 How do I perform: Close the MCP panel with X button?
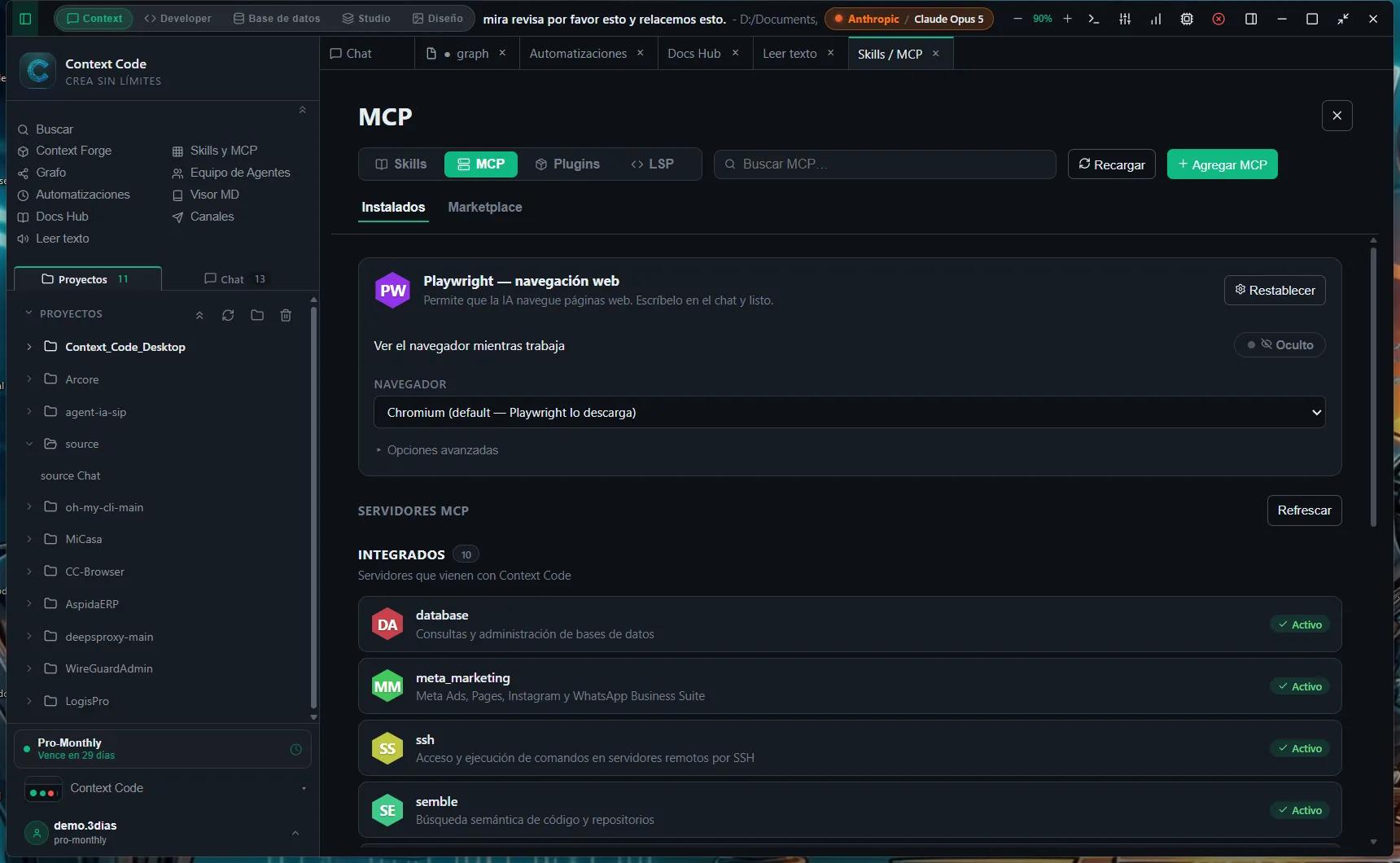pyautogui.click(x=1337, y=116)
